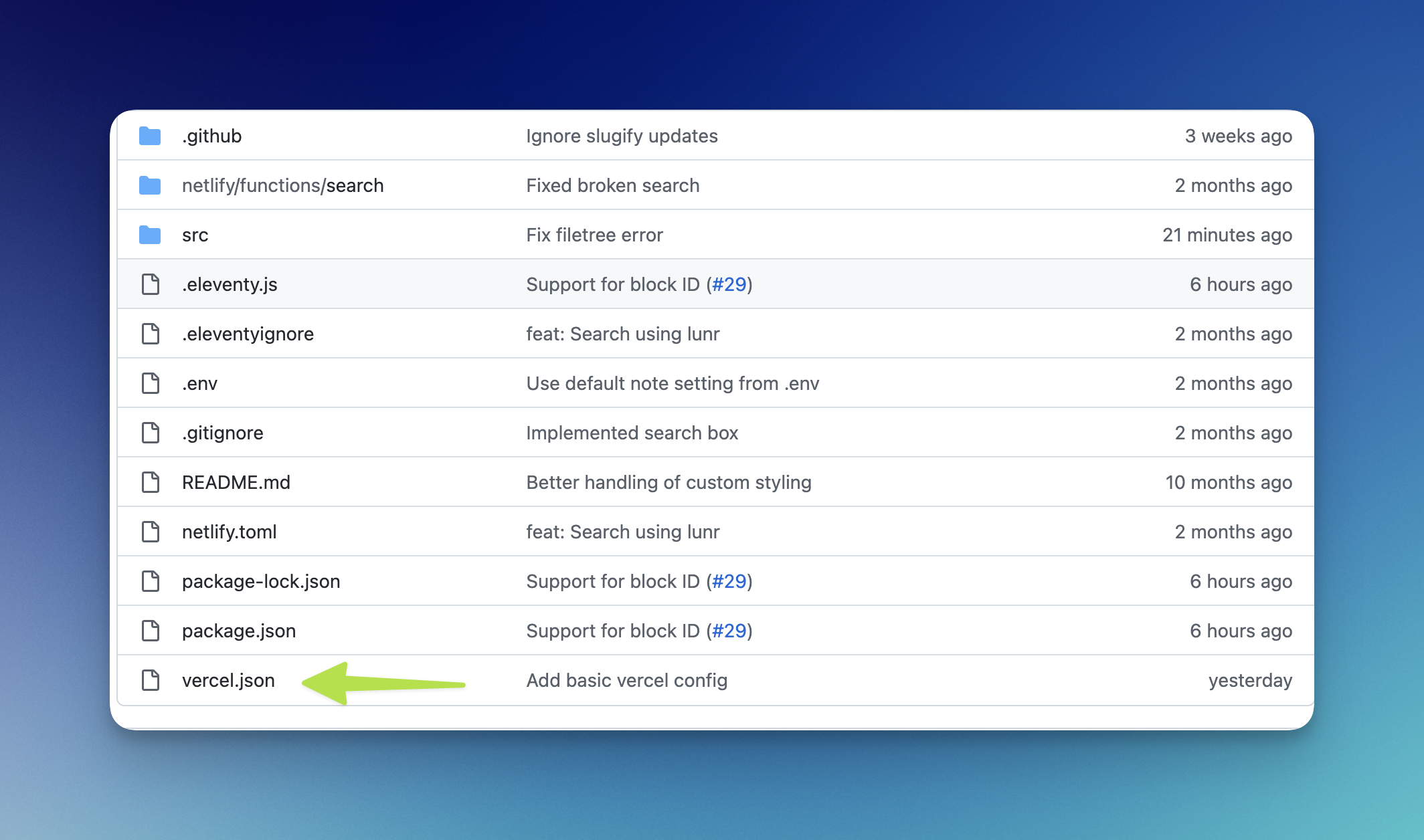Open #29 link in package.json row
This screenshot has width=1424, height=840.
coord(729,631)
